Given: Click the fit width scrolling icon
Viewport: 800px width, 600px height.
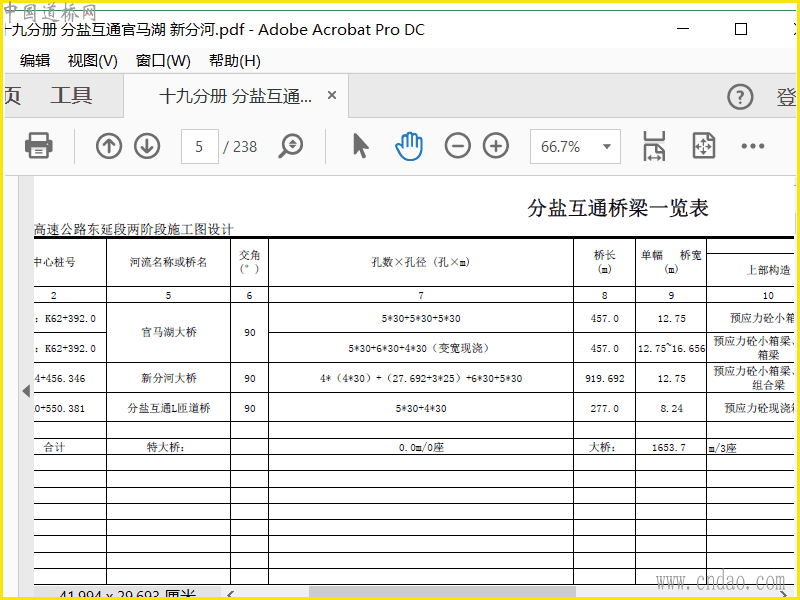Looking at the screenshot, I should (654, 146).
